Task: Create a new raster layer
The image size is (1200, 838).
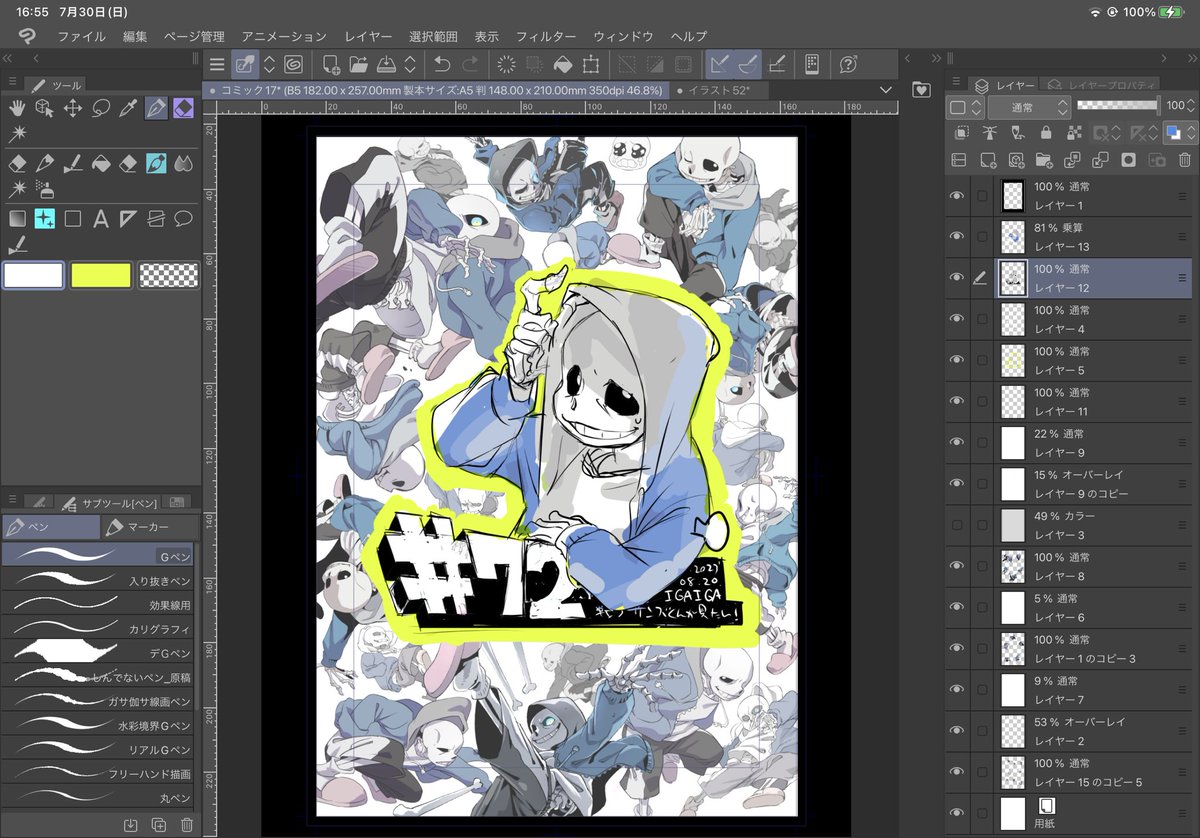Action: [988, 159]
